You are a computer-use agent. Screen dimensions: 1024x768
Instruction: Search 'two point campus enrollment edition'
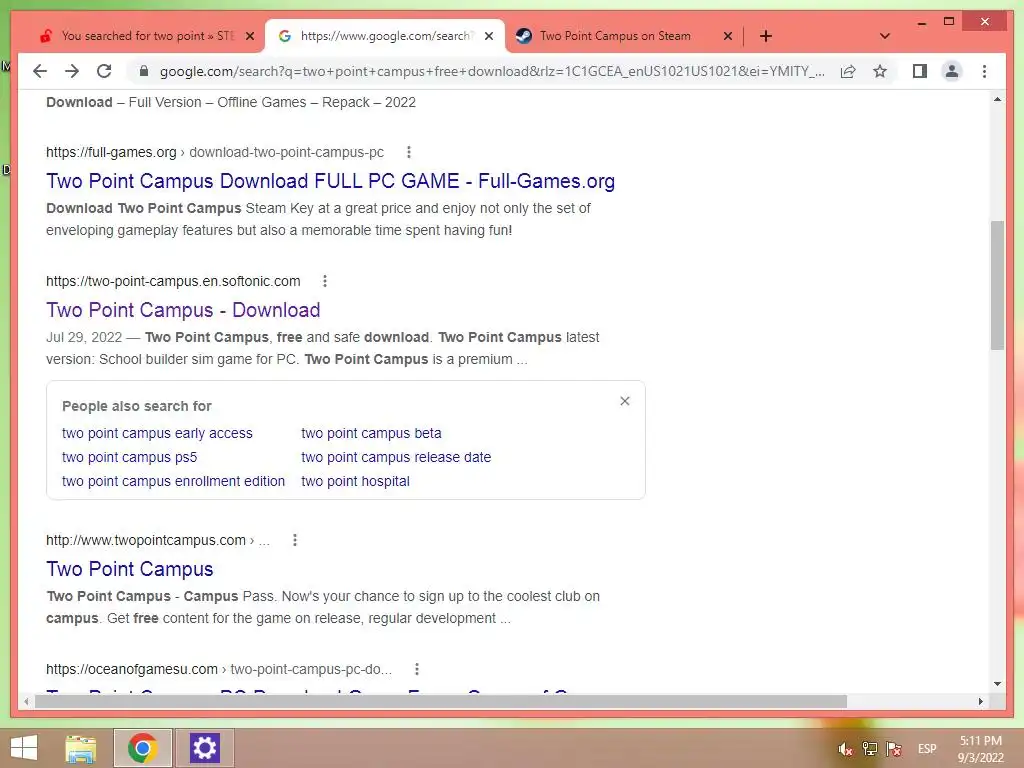point(173,481)
